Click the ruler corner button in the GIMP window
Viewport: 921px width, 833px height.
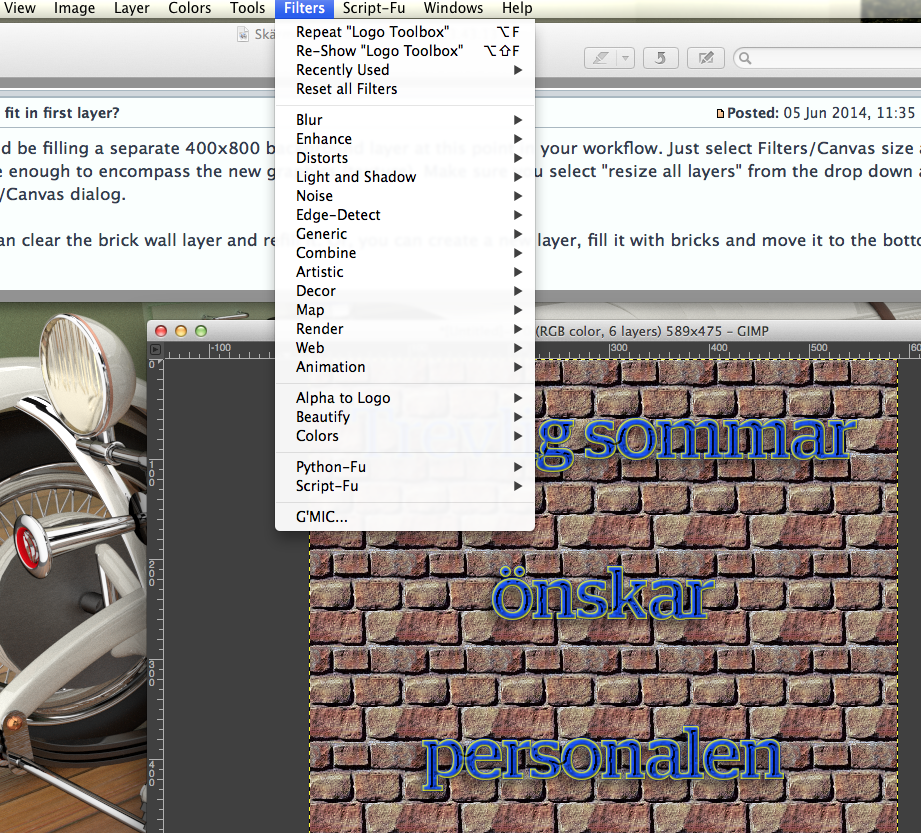155,350
